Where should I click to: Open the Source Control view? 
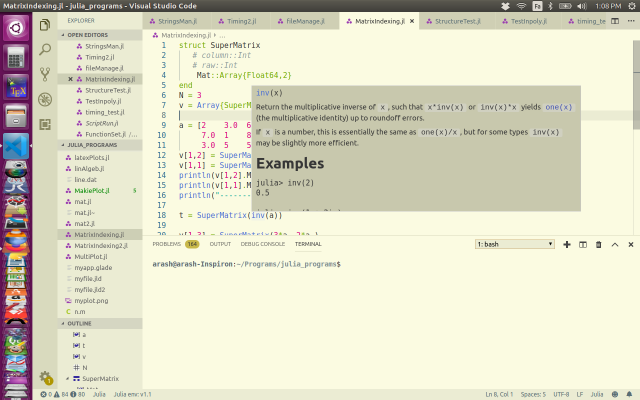click(45, 74)
